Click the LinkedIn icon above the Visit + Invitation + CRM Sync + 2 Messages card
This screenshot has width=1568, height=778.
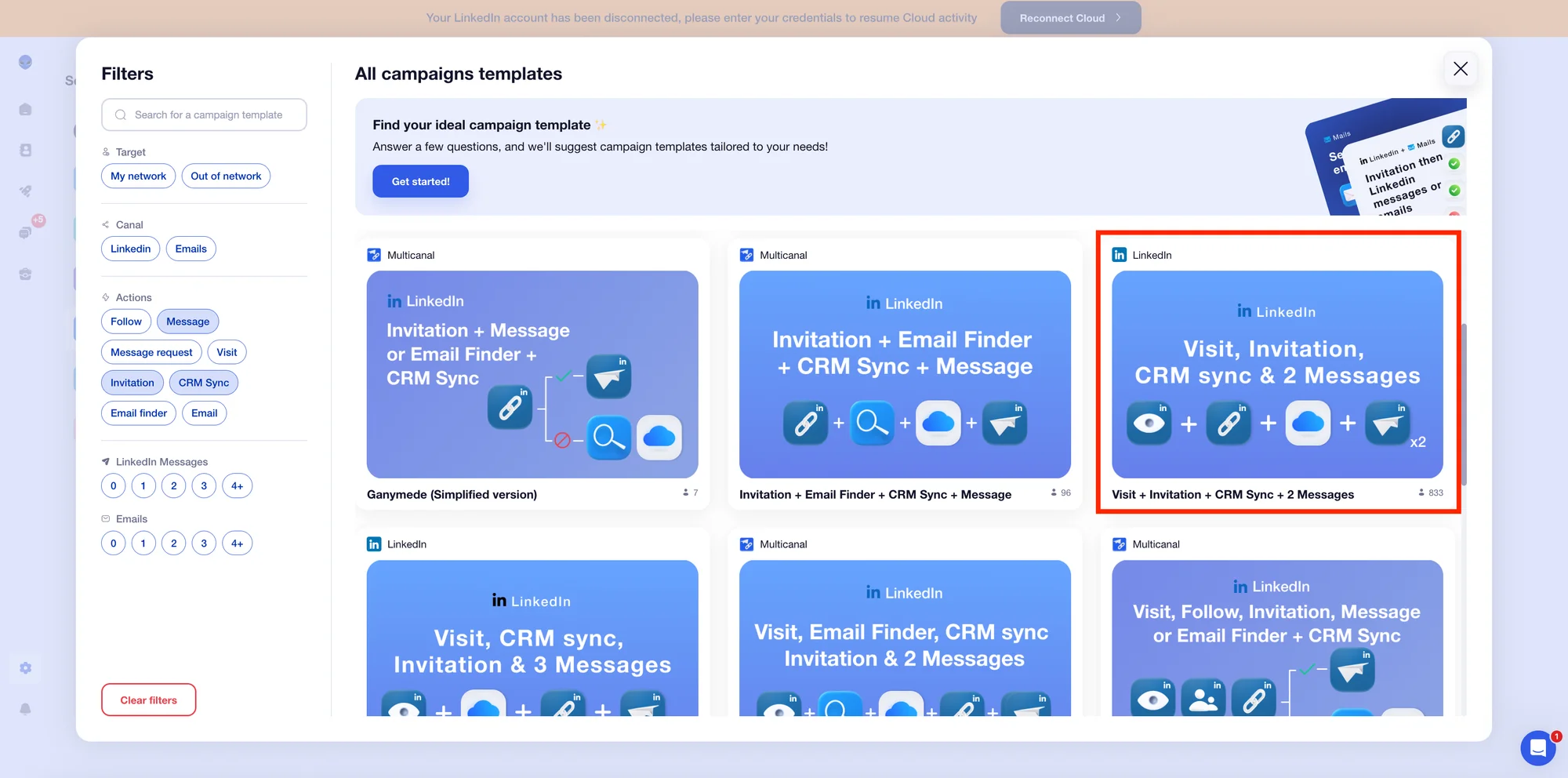tap(1119, 255)
